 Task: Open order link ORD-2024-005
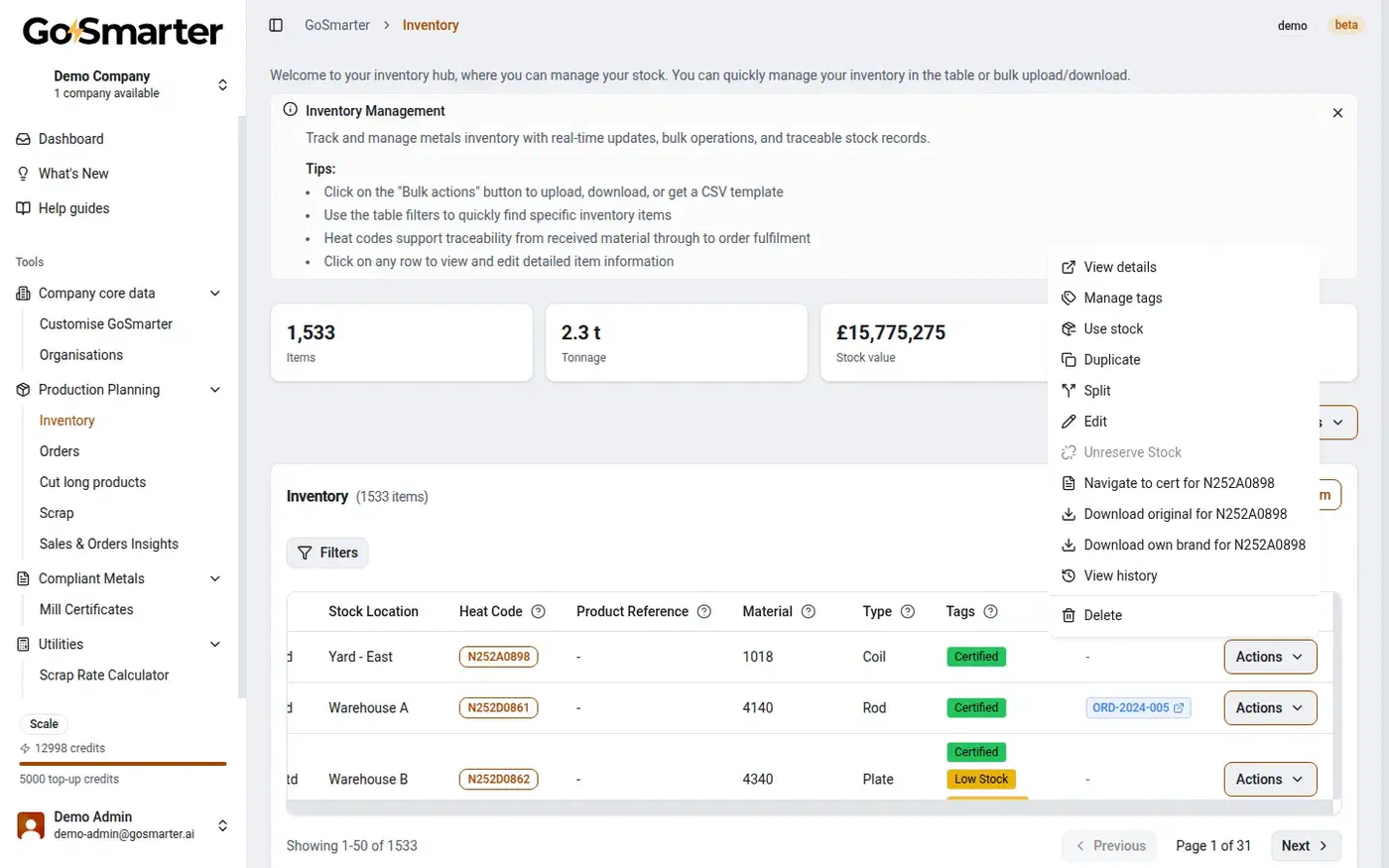pyautogui.click(x=1138, y=708)
